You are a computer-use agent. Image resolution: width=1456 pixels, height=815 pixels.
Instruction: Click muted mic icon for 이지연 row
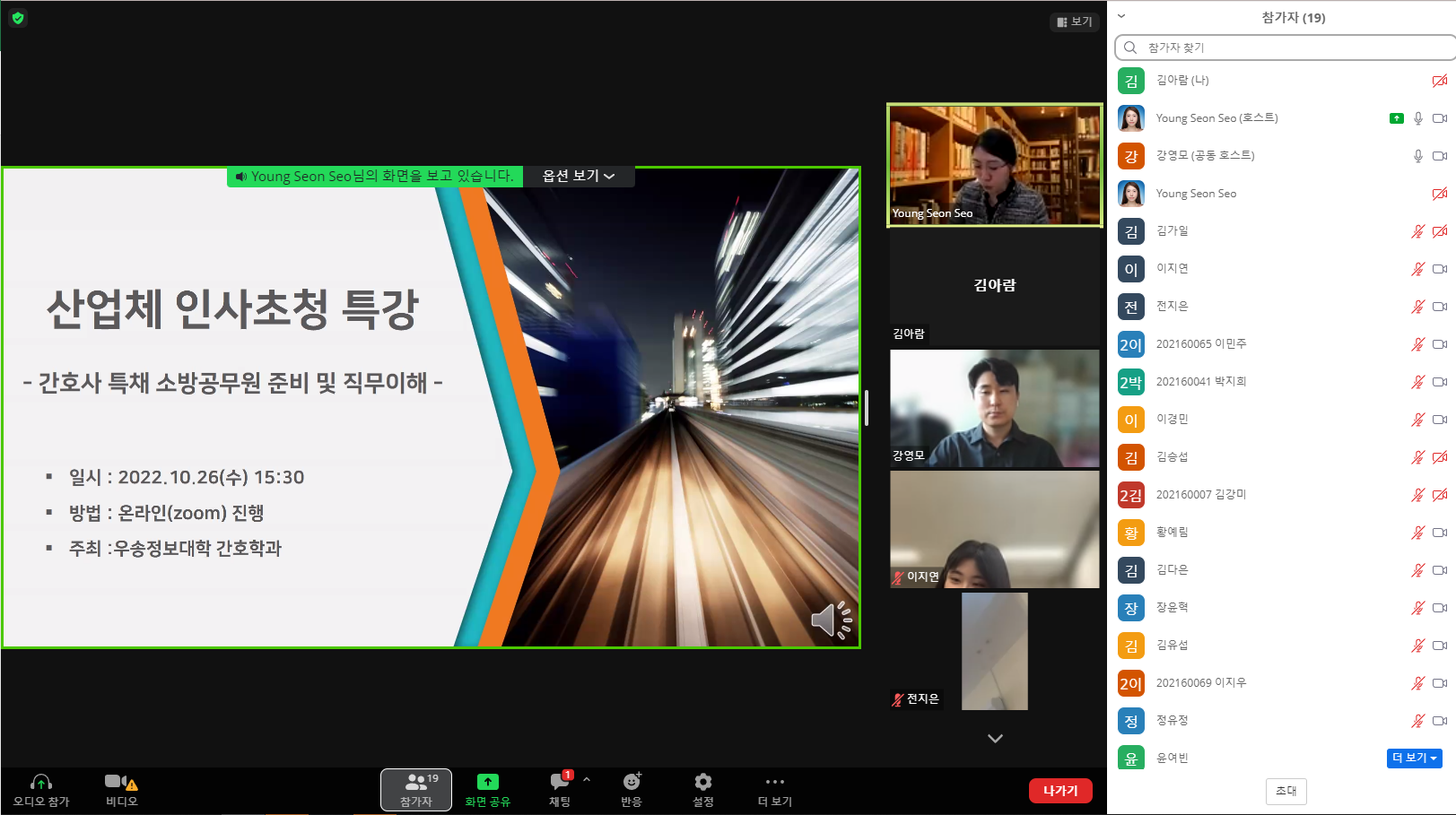1418,269
